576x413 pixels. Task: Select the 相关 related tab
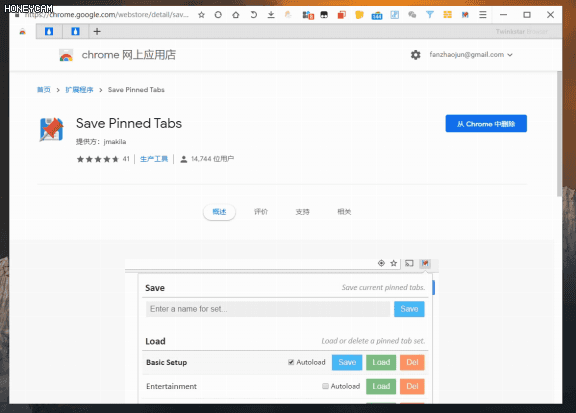(344, 212)
